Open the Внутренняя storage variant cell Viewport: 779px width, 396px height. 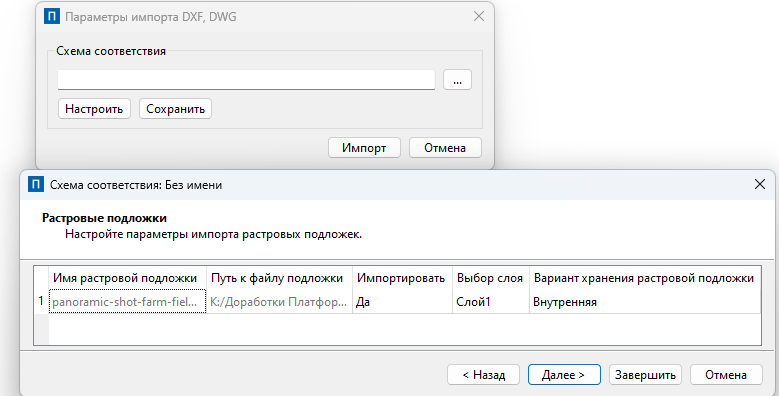645,302
